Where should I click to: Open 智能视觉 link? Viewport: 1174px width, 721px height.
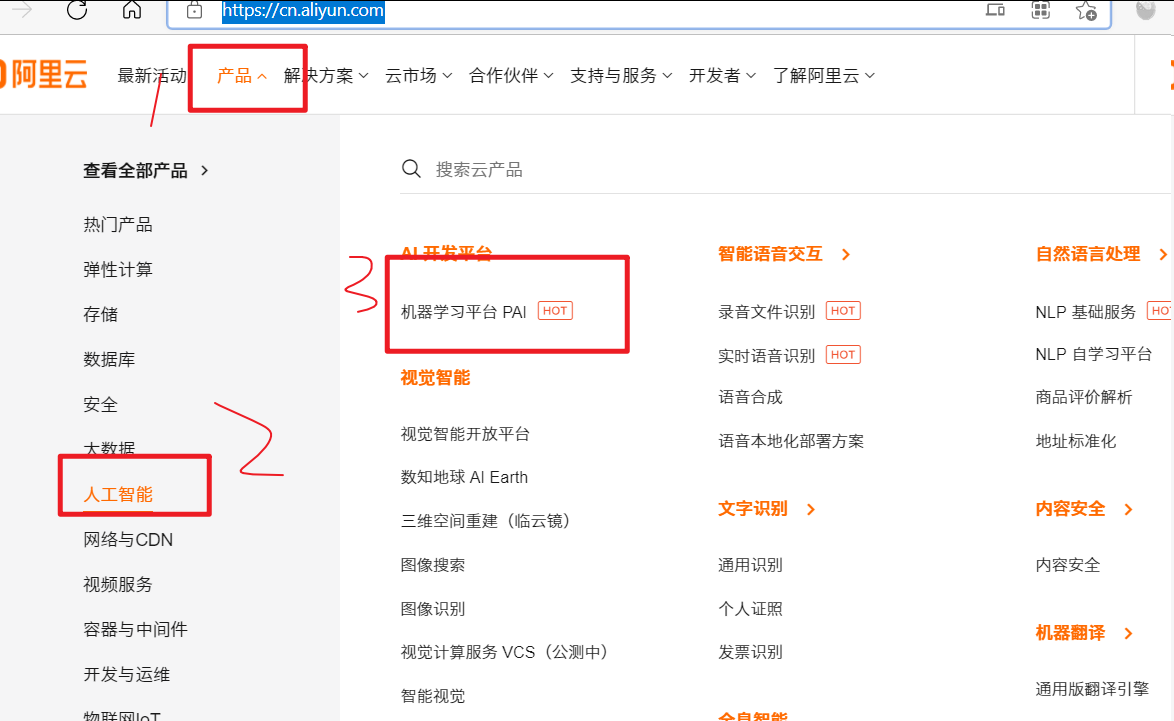(433, 696)
